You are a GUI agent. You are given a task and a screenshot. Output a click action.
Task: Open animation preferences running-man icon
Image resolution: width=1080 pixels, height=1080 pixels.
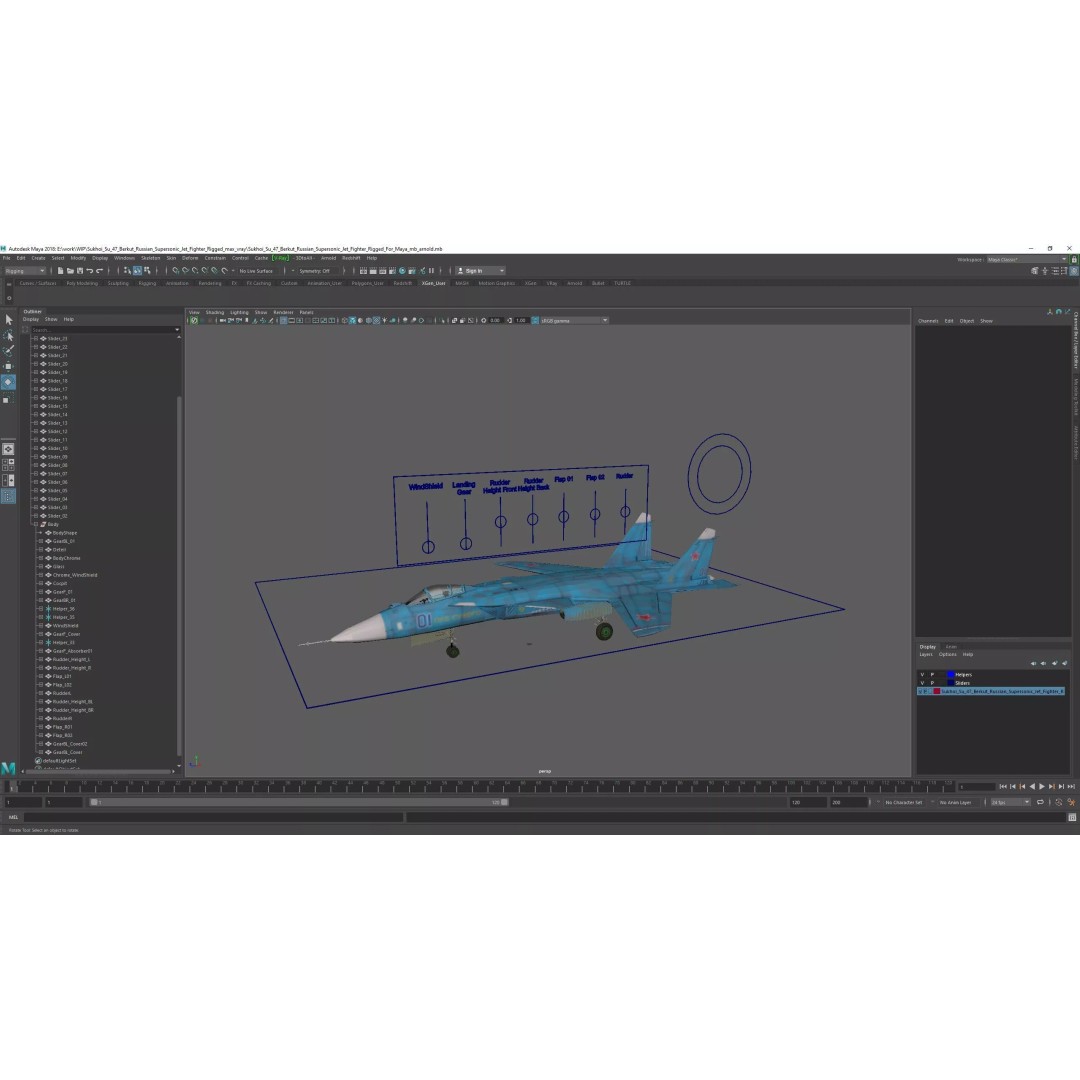click(x=1071, y=802)
